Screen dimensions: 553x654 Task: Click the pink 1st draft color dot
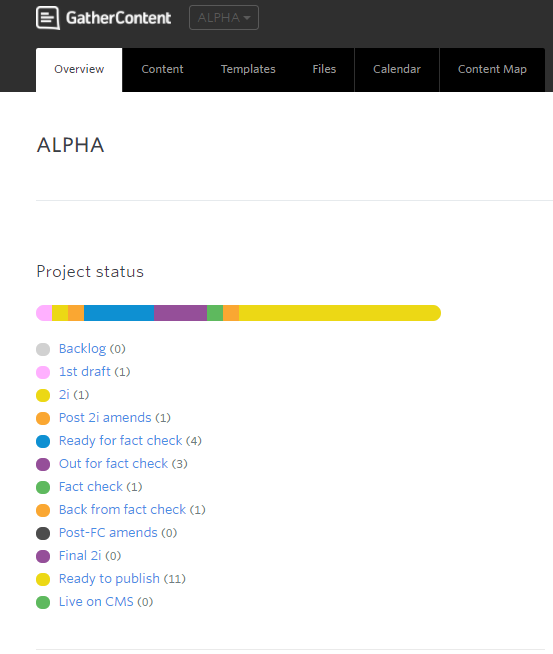coord(43,372)
